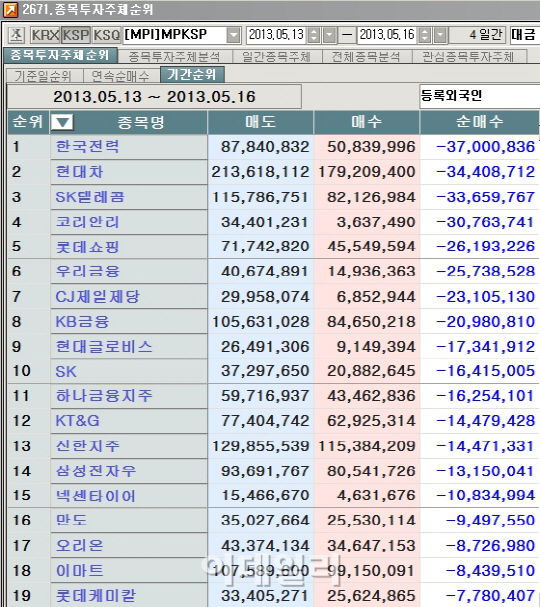Select the 종목투자주체순위 tab
Viewport: 540px width, 607px height.
(60, 55)
